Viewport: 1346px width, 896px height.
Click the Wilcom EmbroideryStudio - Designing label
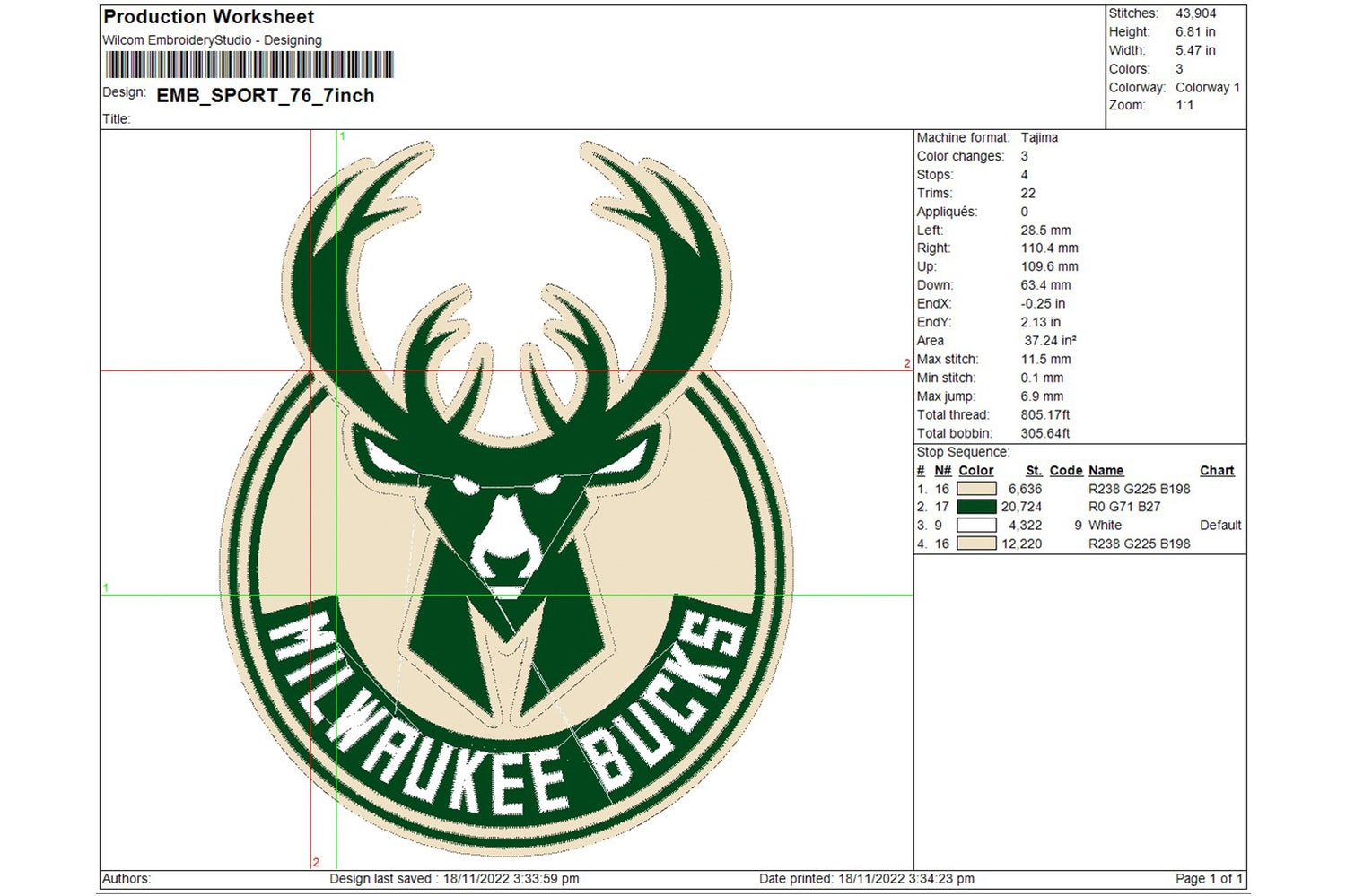click(212, 40)
